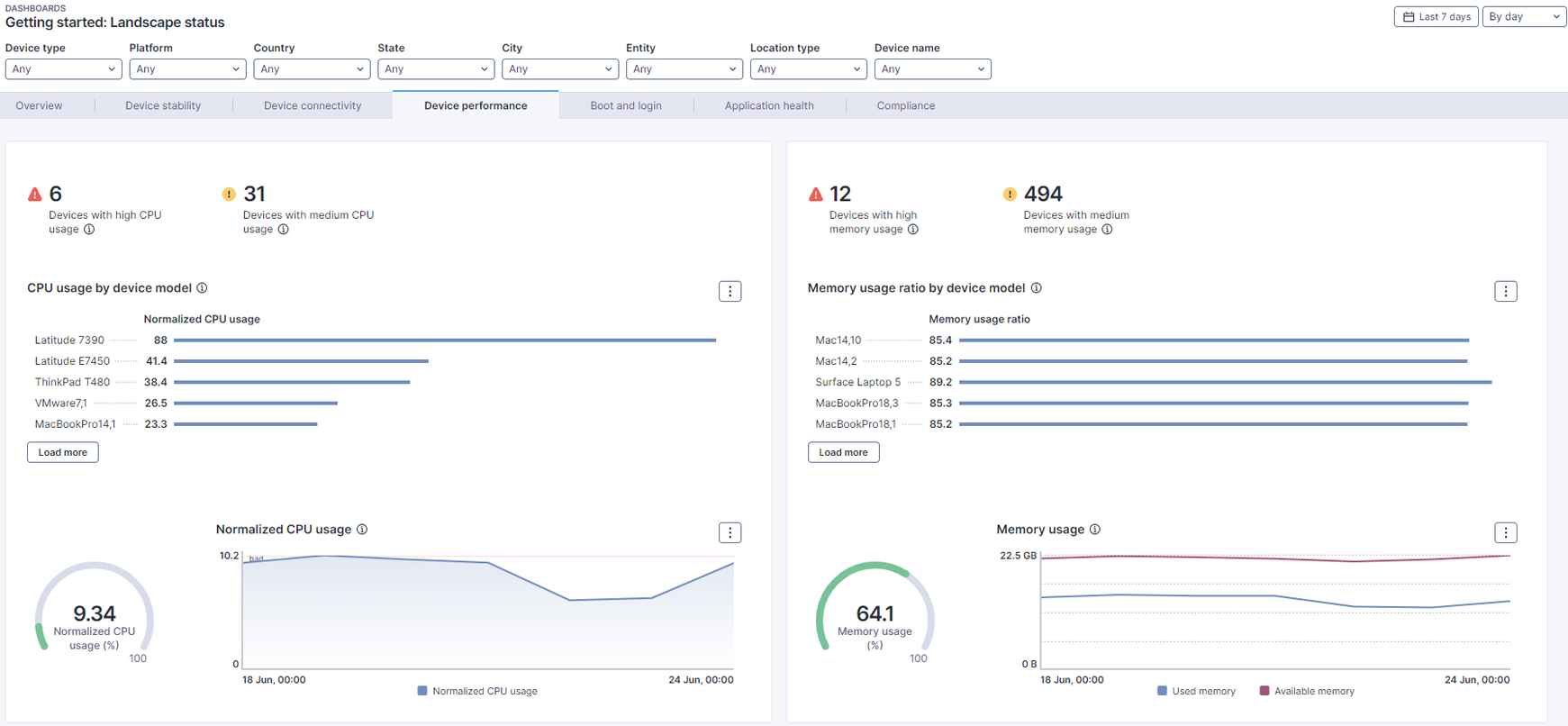This screenshot has height=726, width=1568.
Task: Click info icon next to high CPU usage
Action: tap(89, 230)
